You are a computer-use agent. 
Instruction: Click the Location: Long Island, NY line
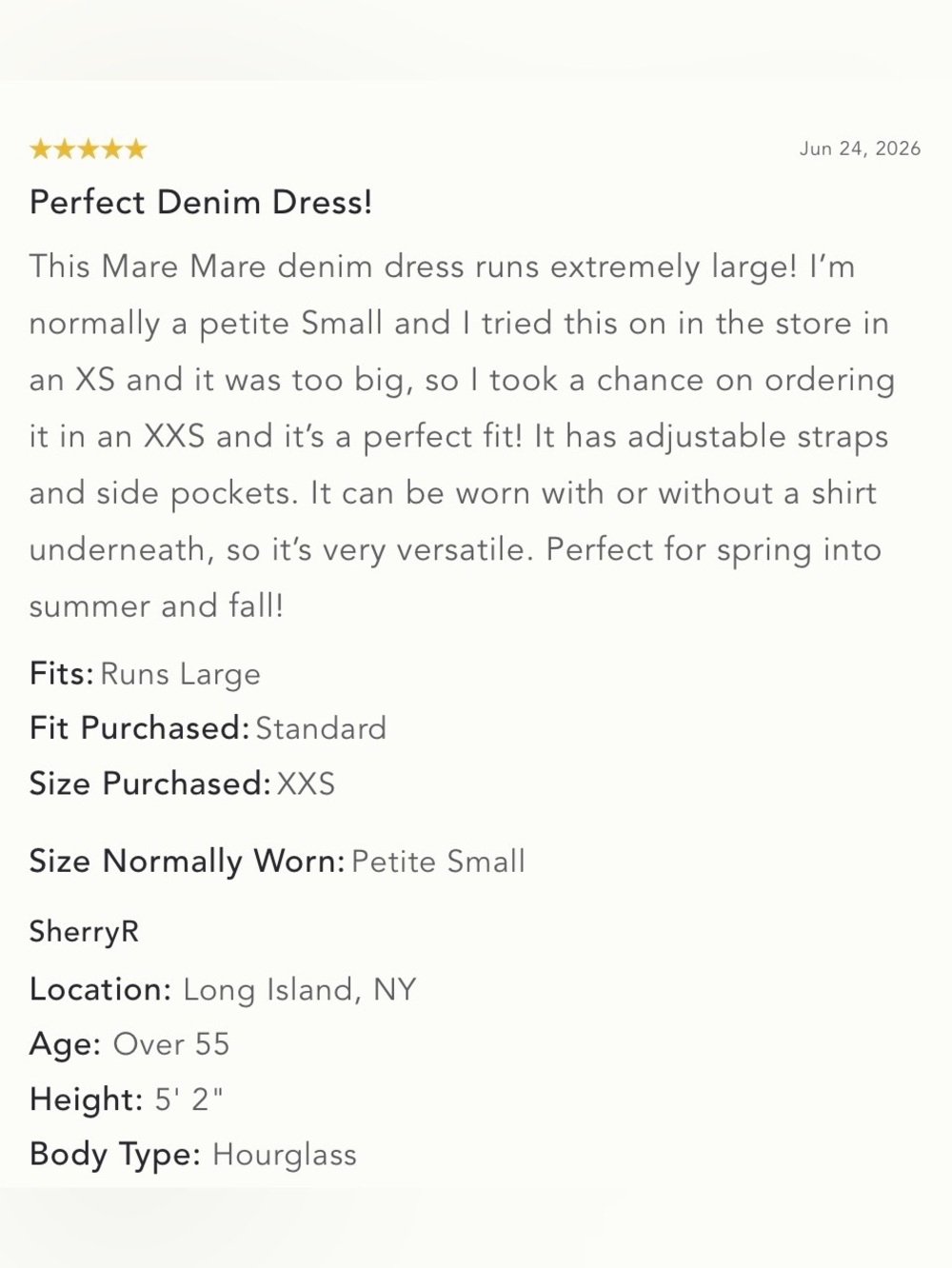(x=223, y=990)
